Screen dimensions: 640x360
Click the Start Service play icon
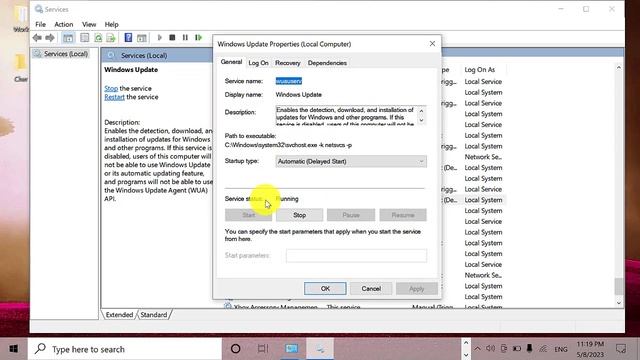[x=160, y=38]
